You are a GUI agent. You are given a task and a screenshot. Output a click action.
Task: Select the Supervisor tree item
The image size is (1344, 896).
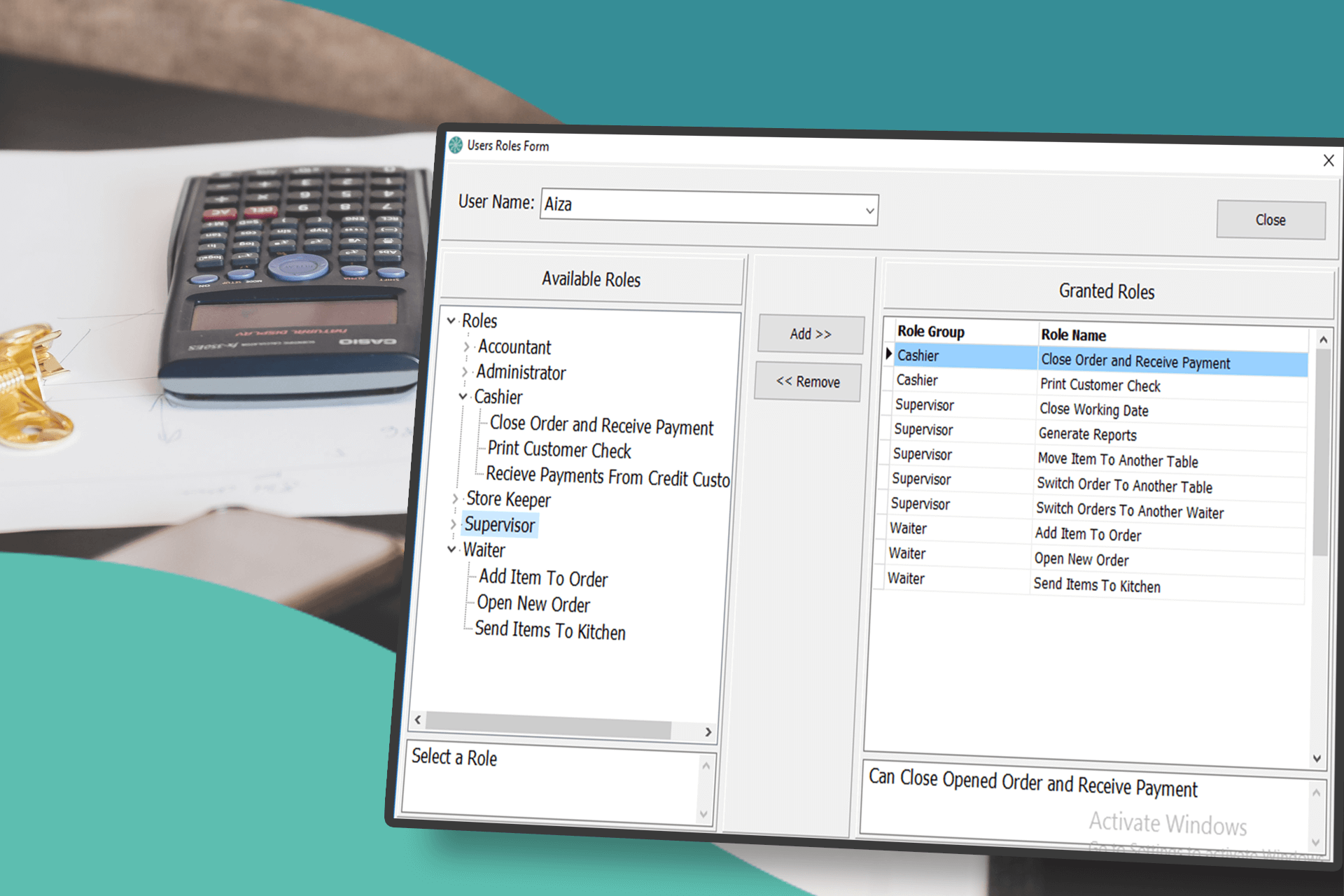(x=500, y=525)
